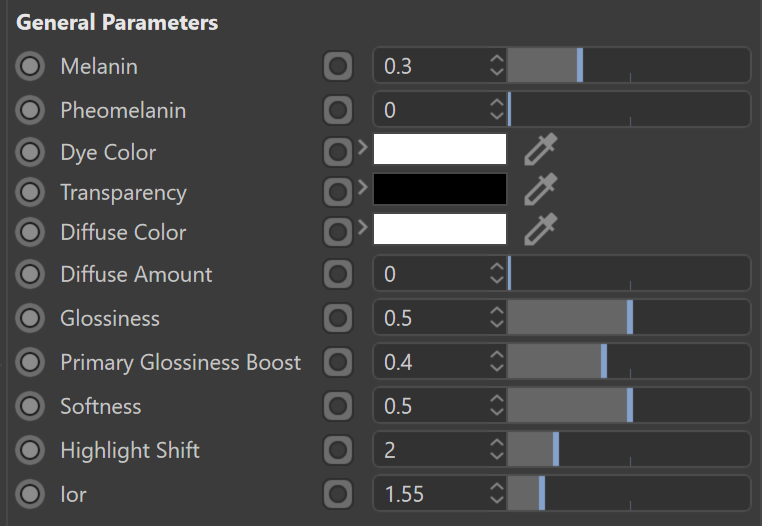This screenshot has width=762, height=526.
Task: Open the white Dye Color swatch
Action: click(x=440, y=149)
